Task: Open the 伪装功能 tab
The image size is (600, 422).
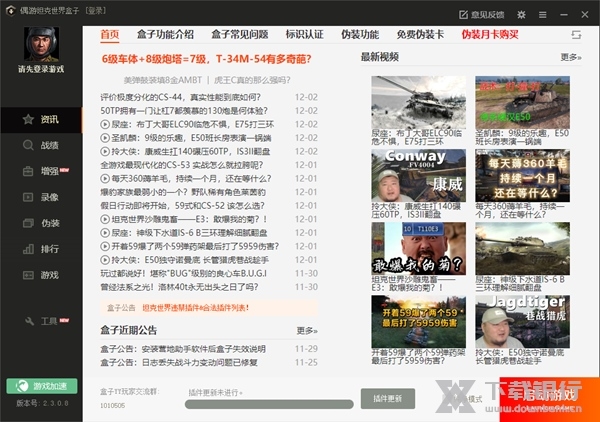Action: pyautogui.click(x=360, y=35)
